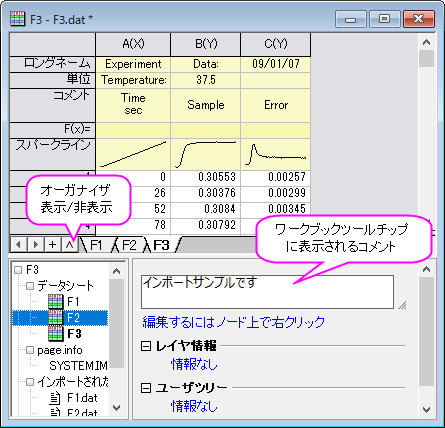
Task: Click the 37.5 cell
Action: point(206,80)
